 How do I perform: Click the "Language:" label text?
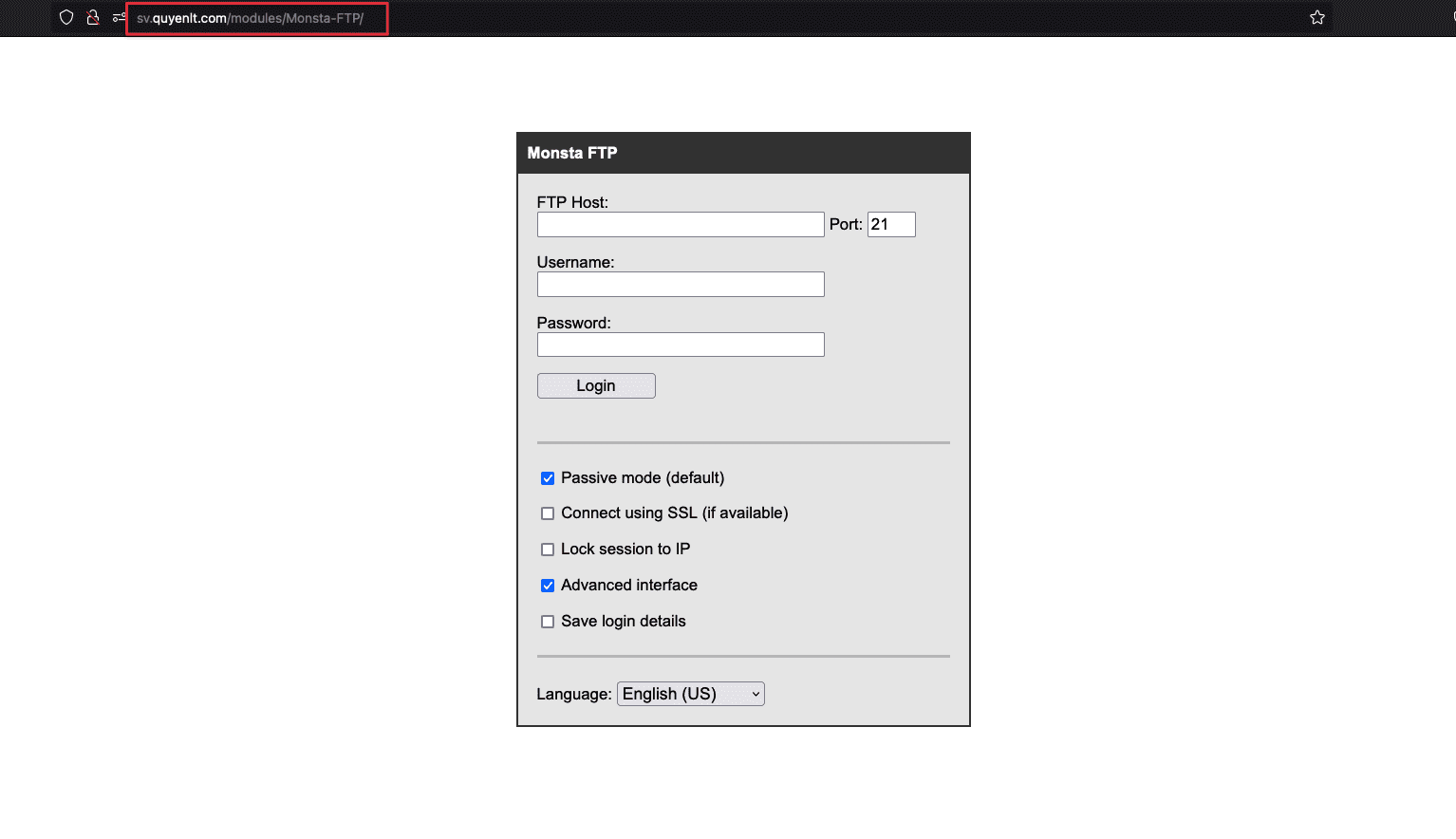(573, 694)
